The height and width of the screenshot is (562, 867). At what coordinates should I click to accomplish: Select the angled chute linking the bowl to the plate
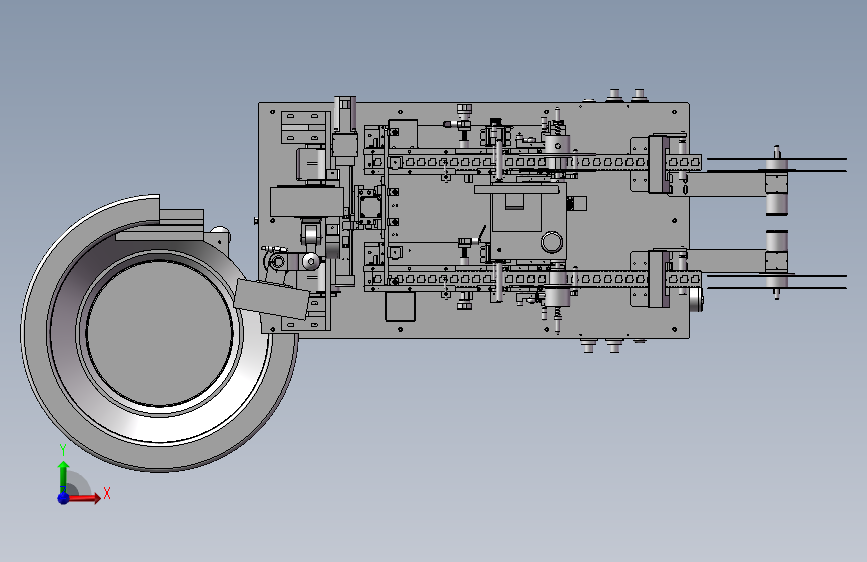(x=270, y=299)
